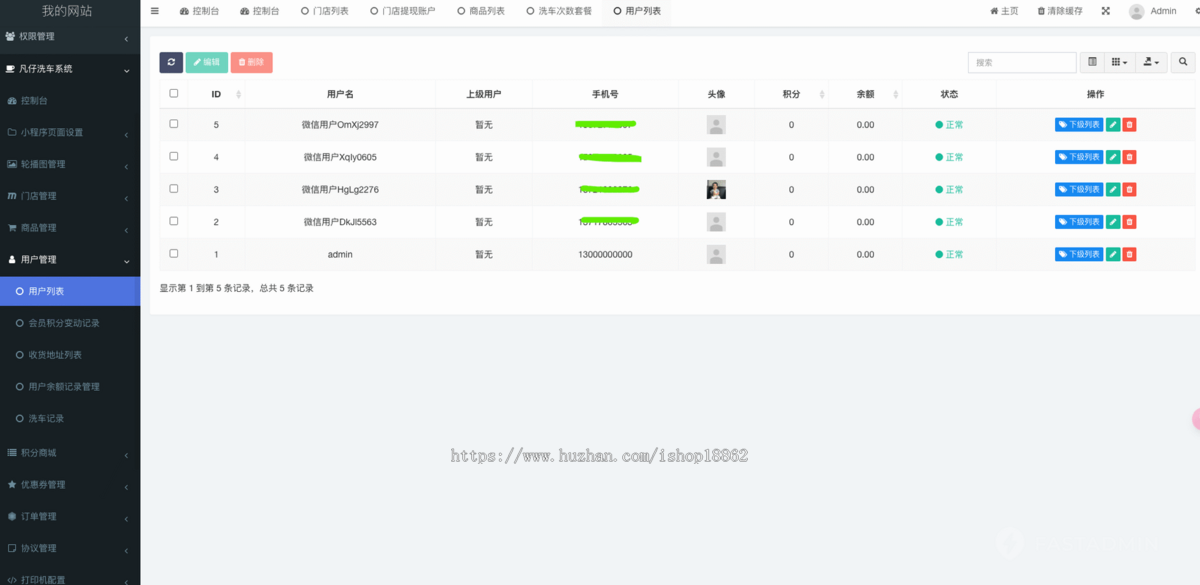Expand 小程序页面设置 sidebar menu
1200x585 pixels.
(x=70, y=132)
